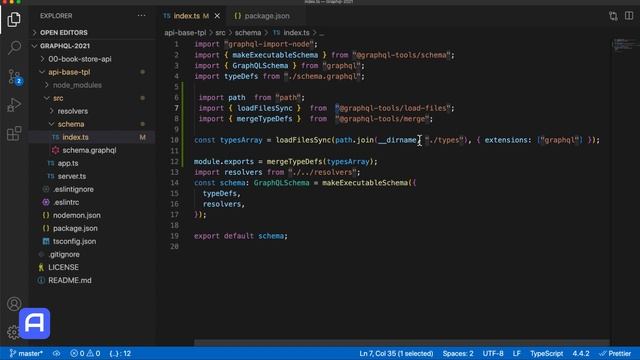Open Run and Debug view
640x360 pixels.
(x=14, y=105)
